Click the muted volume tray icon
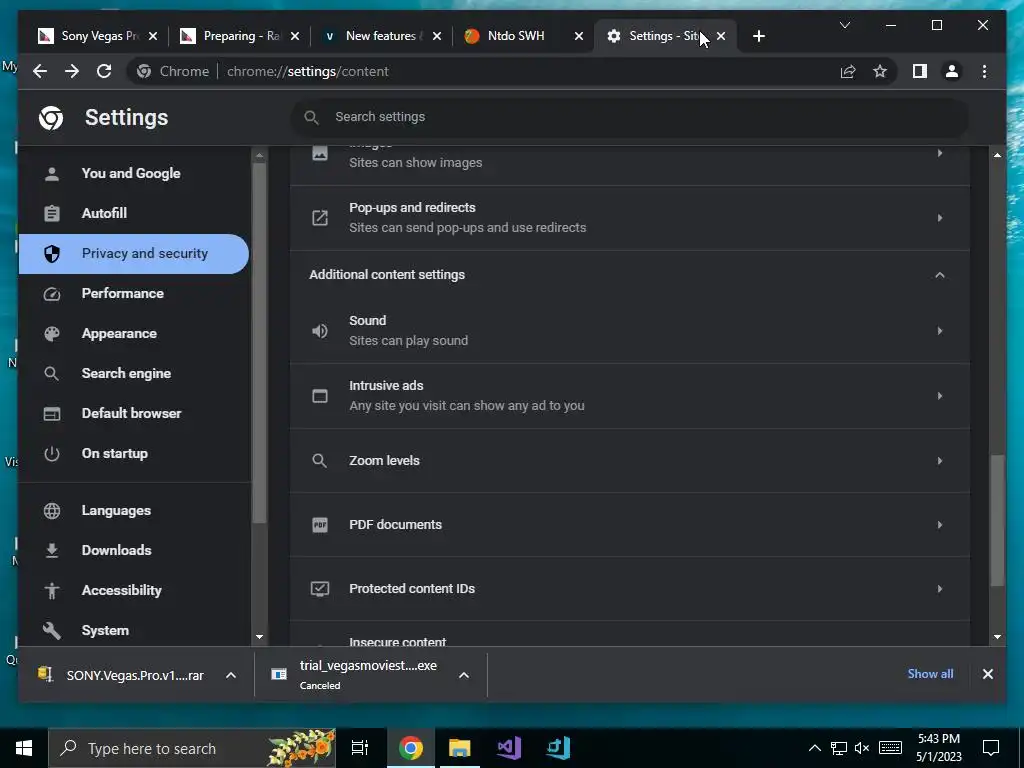Image resolution: width=1024 pixels, height=768 pixels. click(x=862, y=748)
